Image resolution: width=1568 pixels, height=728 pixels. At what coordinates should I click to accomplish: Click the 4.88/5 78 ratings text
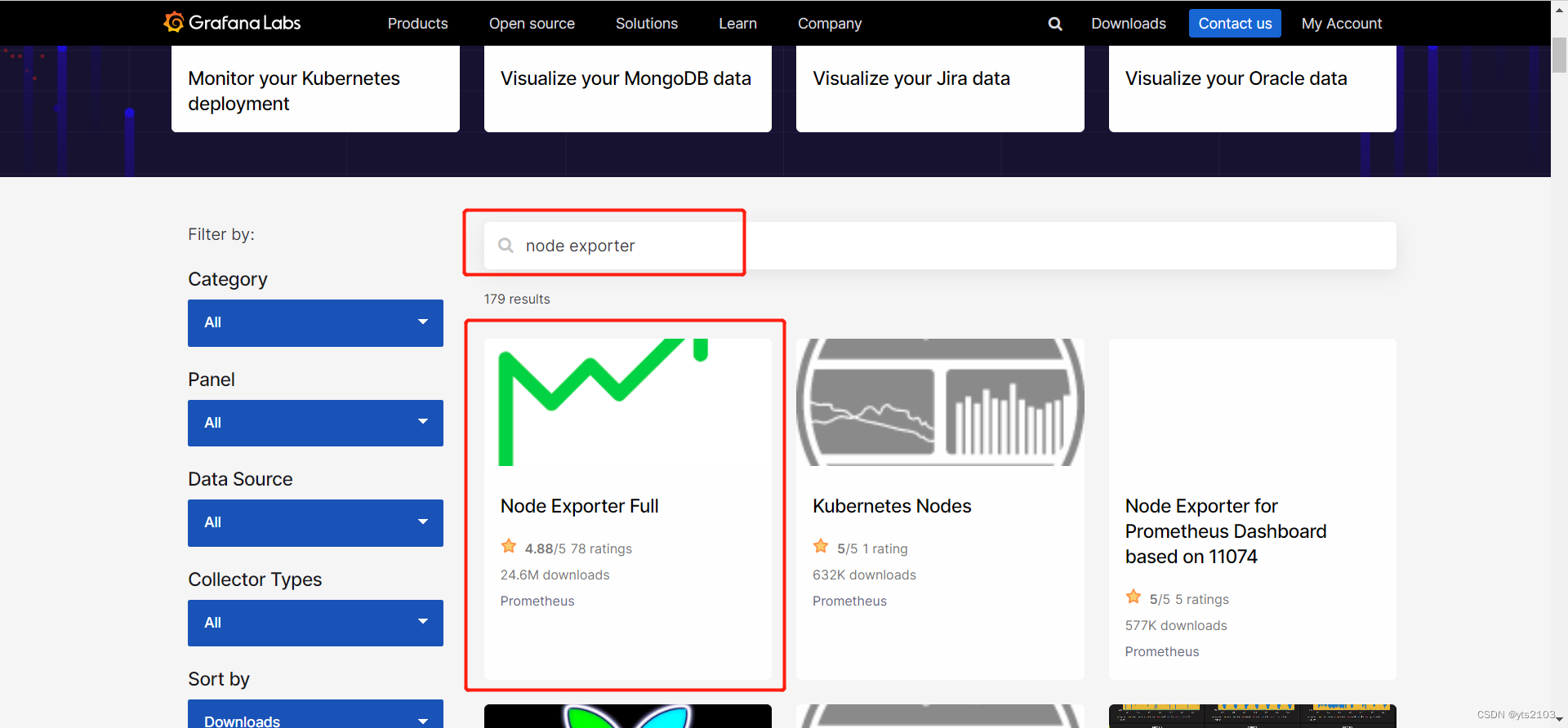(x=578, y=548)
